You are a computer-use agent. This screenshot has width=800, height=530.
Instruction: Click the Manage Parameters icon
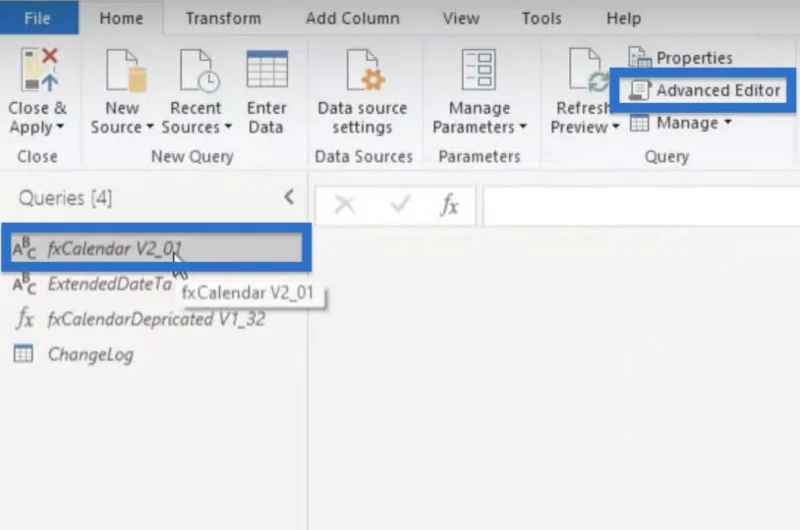[x=478, y=69]
